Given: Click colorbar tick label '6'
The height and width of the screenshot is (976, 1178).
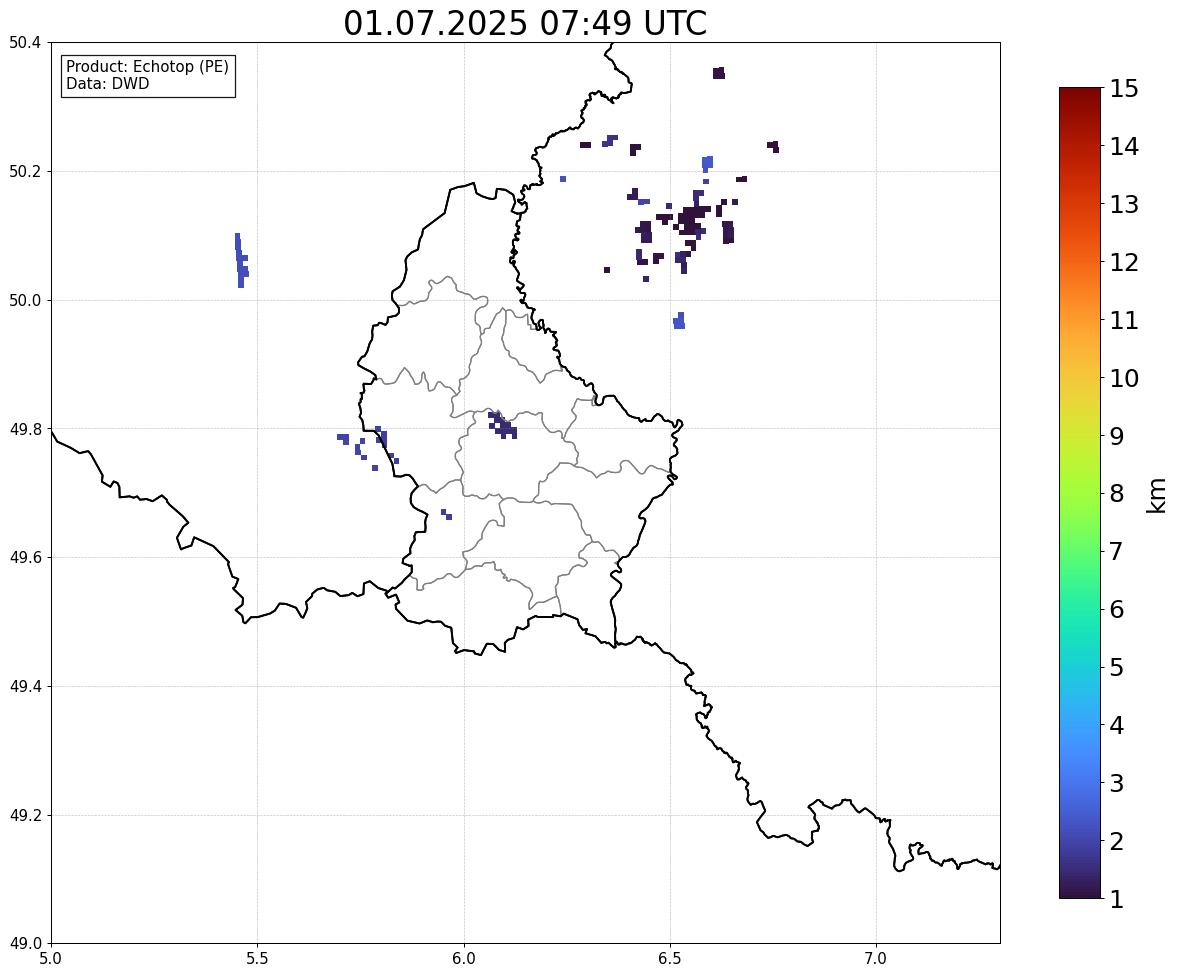Looking at the screenshot, I should pyautogui.click(x=1117, y=609).
